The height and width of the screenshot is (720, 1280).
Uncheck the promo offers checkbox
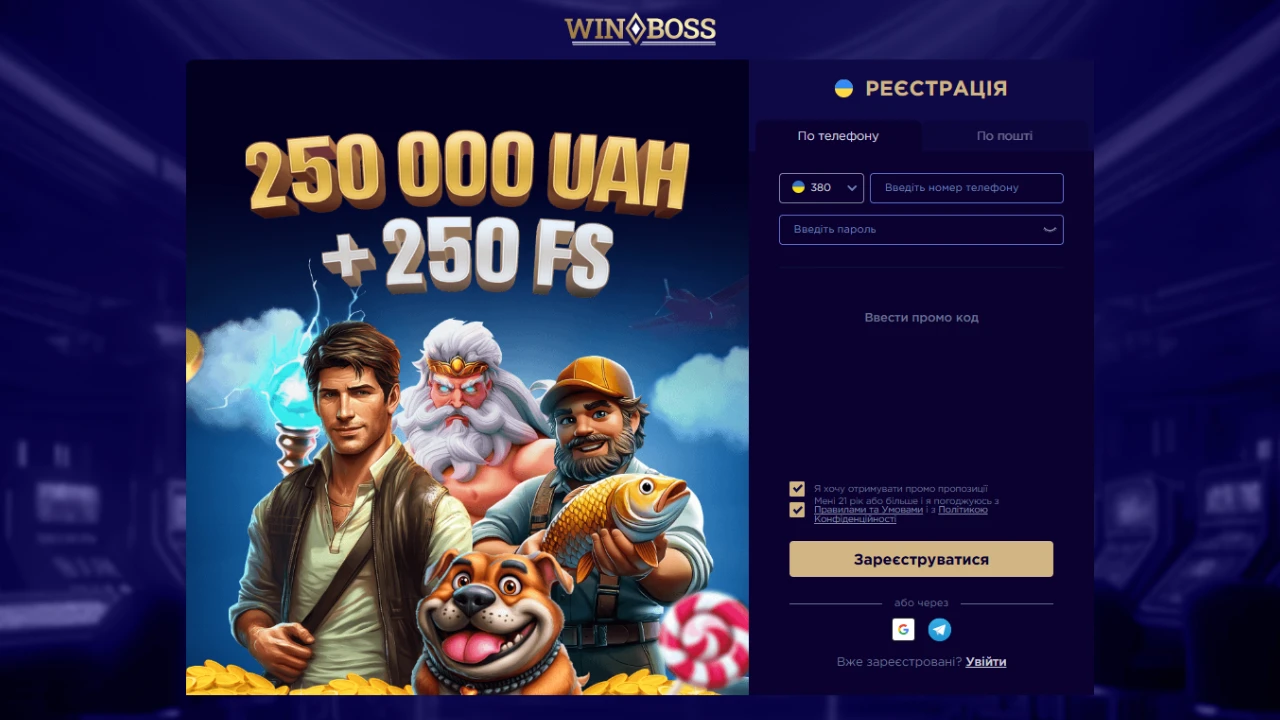click(797, 489)
